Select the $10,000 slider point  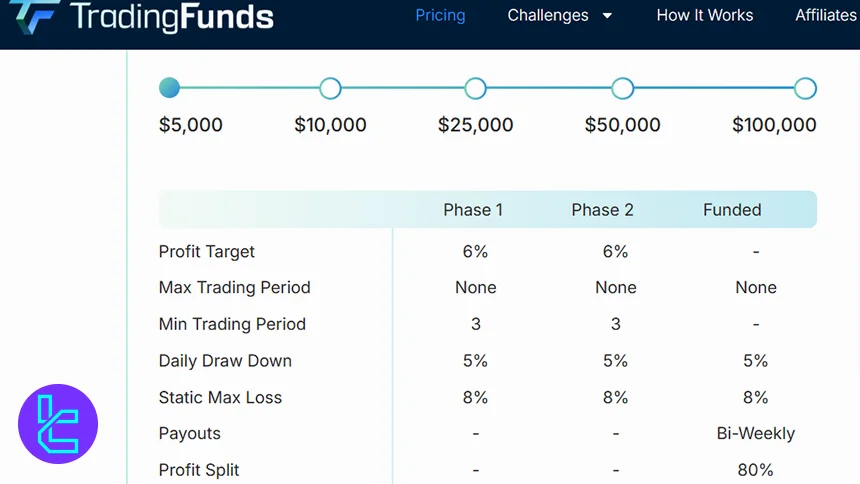pyautogui.click(x=330, y=89)
